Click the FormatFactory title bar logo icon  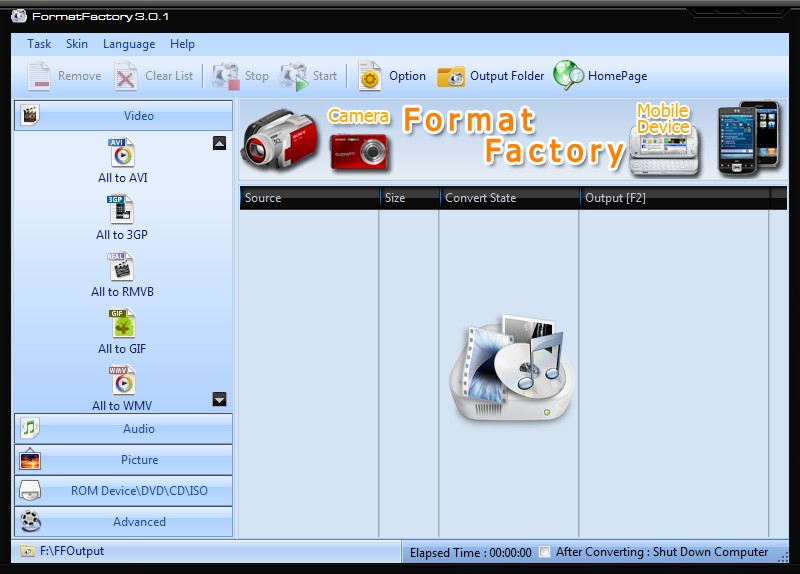(19, 16)
